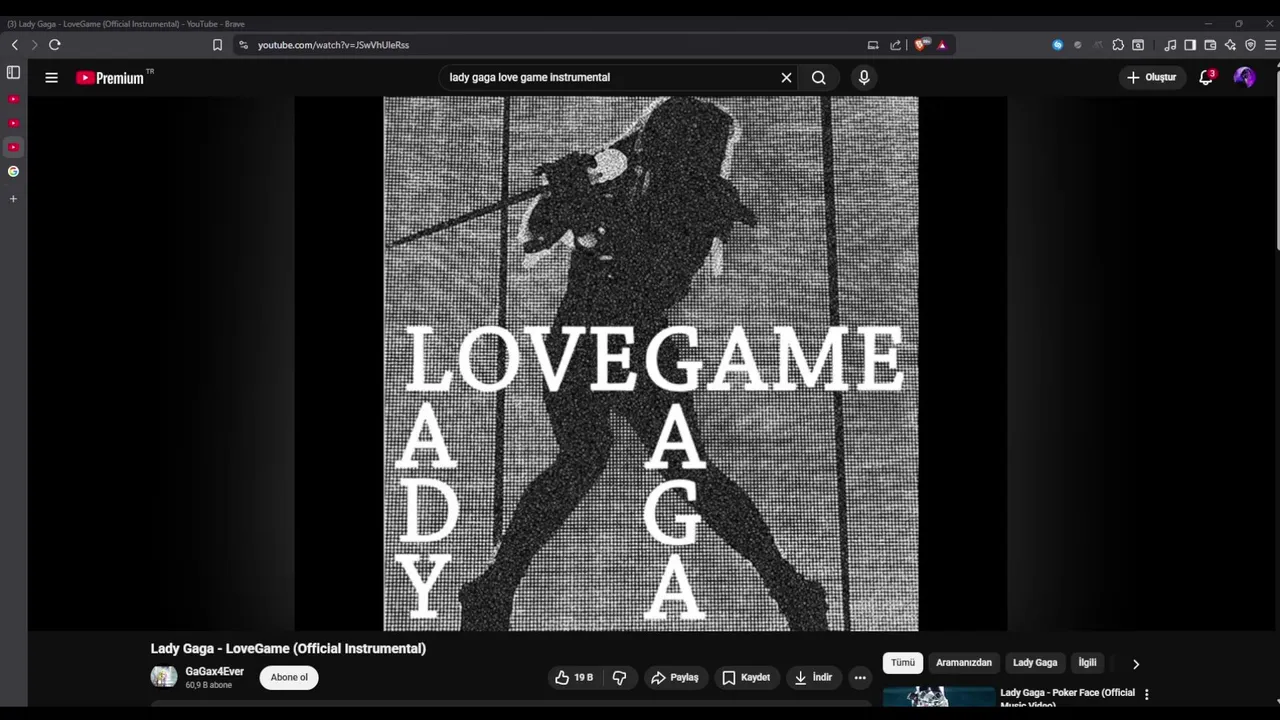Screen dimensions: 1280x720
Task: Bookmark this page via bookmark icon
Action: coord(217,45)
